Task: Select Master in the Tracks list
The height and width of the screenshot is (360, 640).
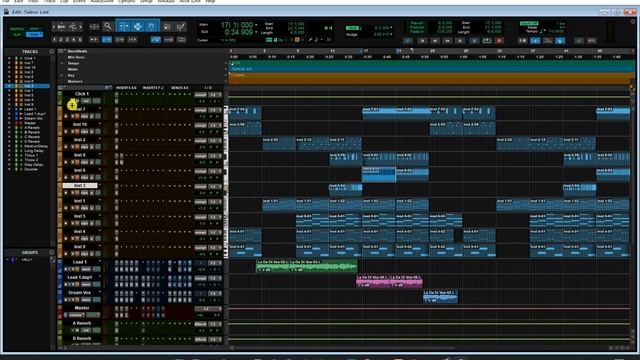Action: (x=30, y=123)
